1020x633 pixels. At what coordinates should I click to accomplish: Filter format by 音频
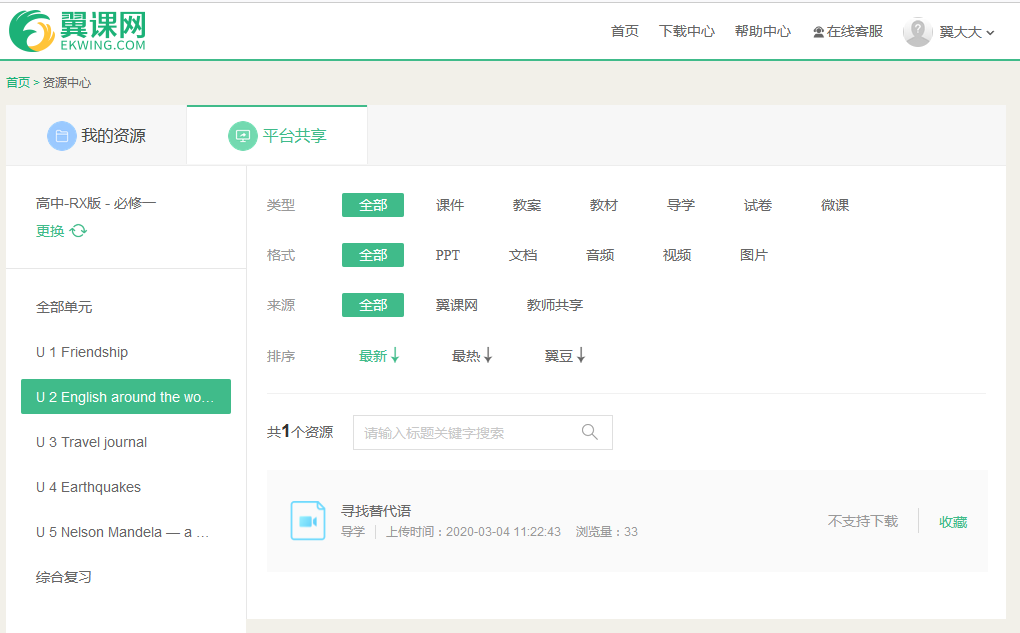[x=600, y=255]
